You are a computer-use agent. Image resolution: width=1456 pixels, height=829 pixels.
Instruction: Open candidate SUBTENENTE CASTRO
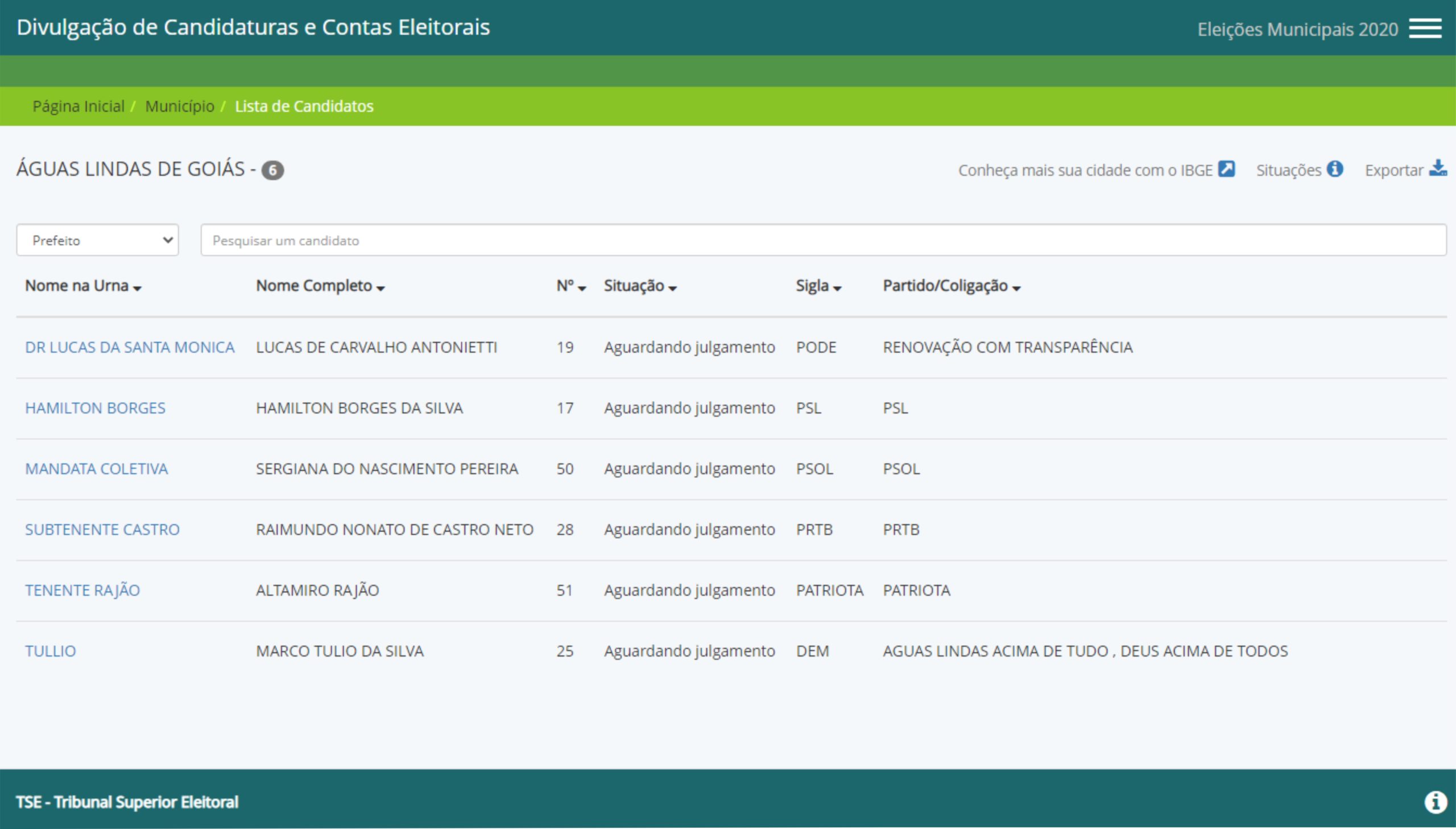102,530
